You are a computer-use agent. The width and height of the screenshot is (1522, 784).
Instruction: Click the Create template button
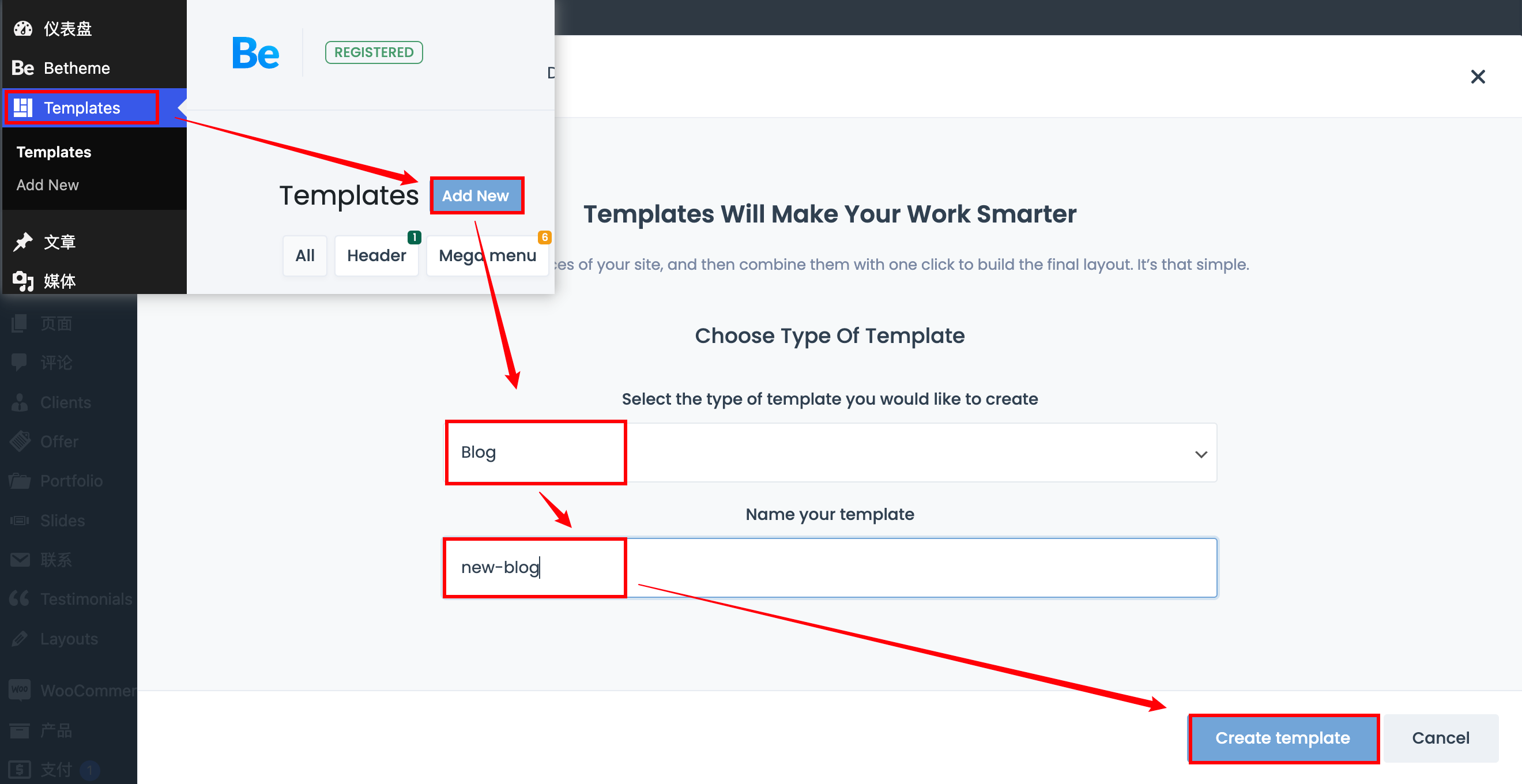click(x=1283, y=737)
